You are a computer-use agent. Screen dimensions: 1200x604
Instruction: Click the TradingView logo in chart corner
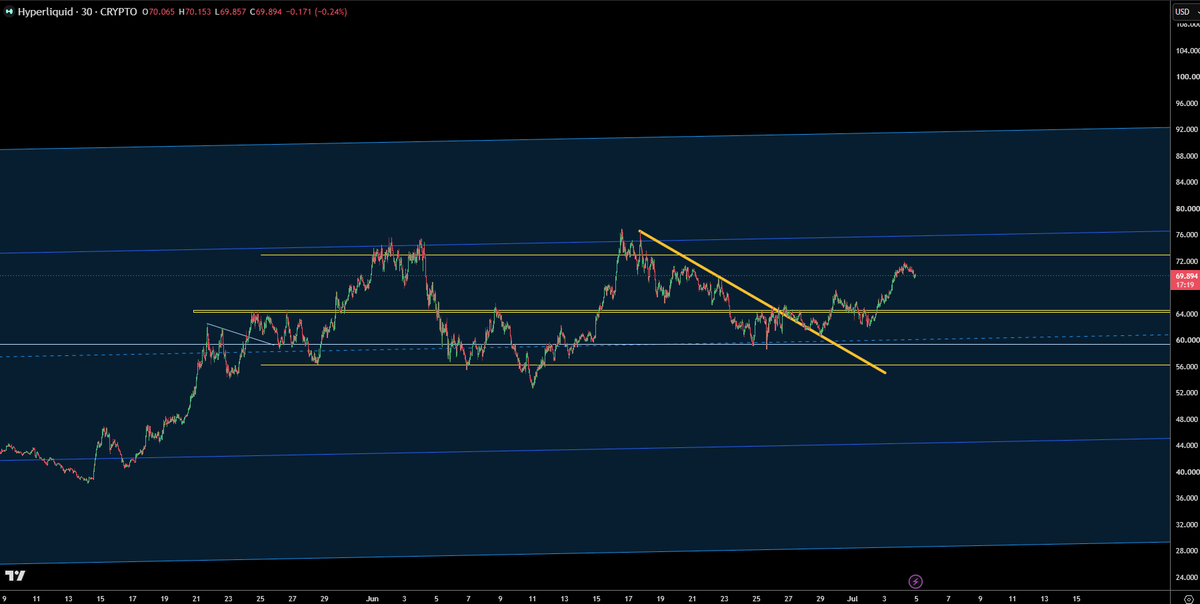click(x=15, y=576)
